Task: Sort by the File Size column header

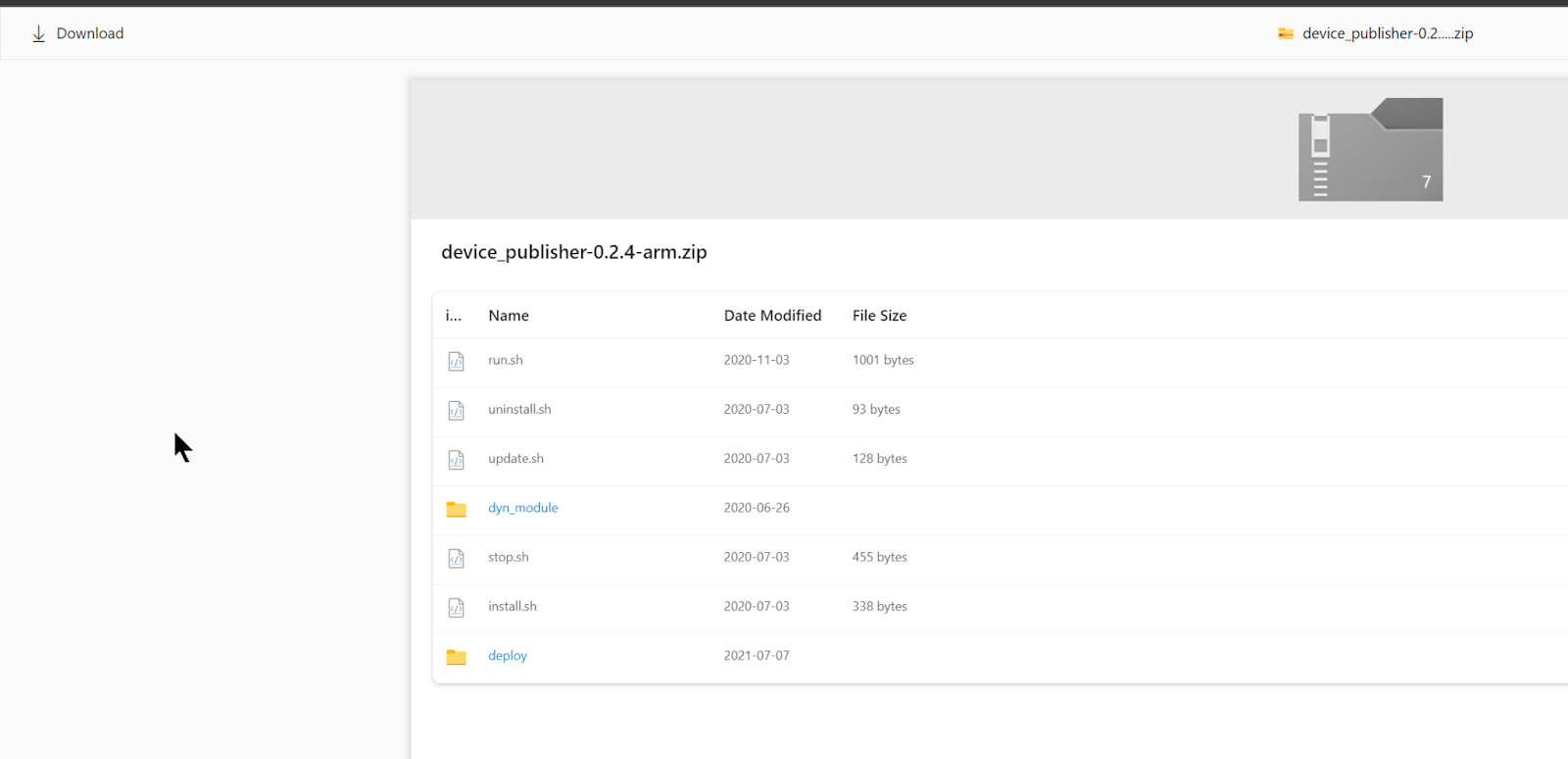Action: 879,316
